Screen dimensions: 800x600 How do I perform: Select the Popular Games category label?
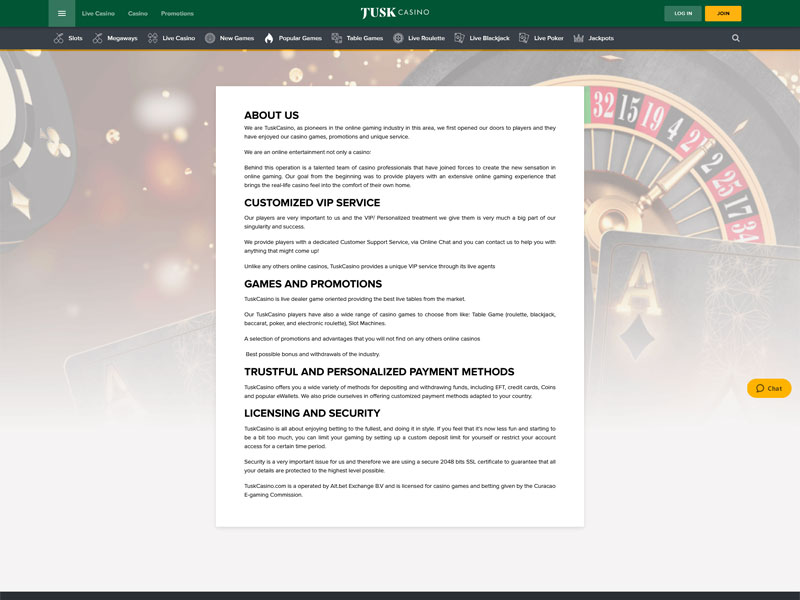coord(300,38)
